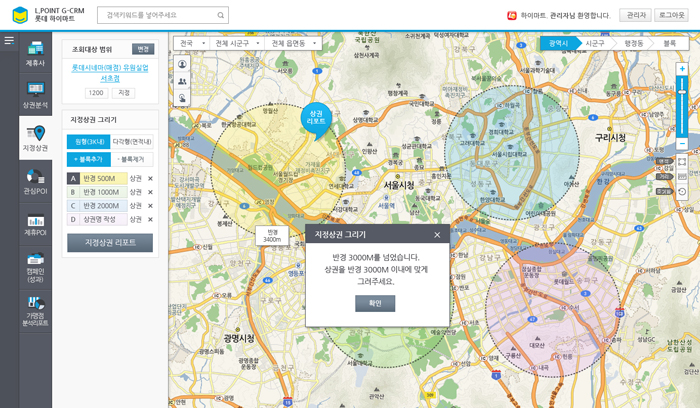This screenshot has width=700, height=408.
Task: Click the 변경 button in 조회대상 범위
Action: coord(143,49)
